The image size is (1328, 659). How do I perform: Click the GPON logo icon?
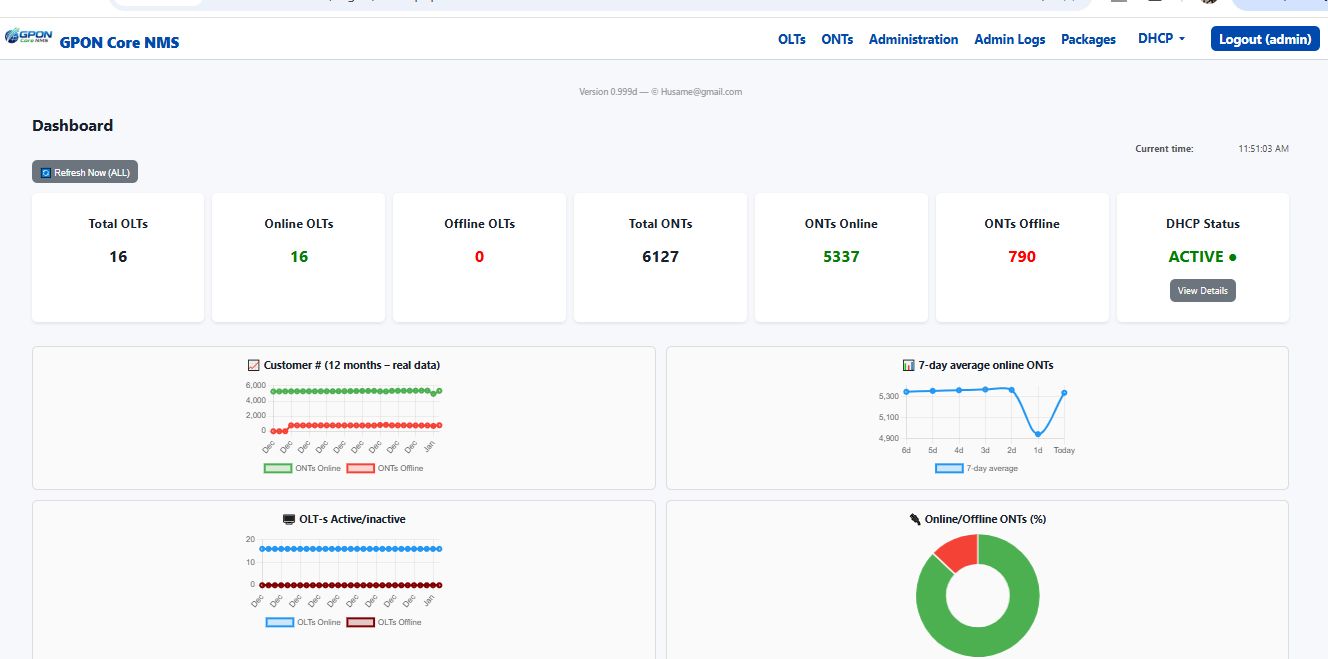(x=28, y=37)
